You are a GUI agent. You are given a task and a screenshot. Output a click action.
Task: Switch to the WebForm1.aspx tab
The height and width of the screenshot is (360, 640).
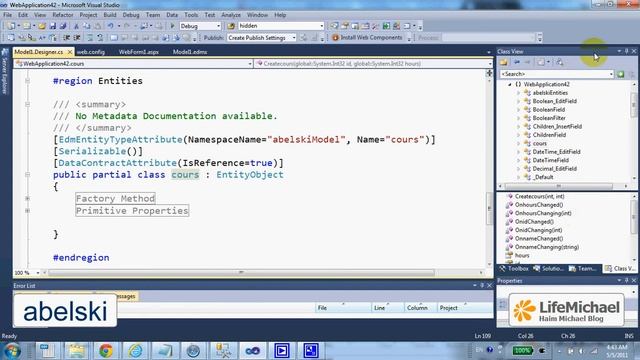click(139, 52)
